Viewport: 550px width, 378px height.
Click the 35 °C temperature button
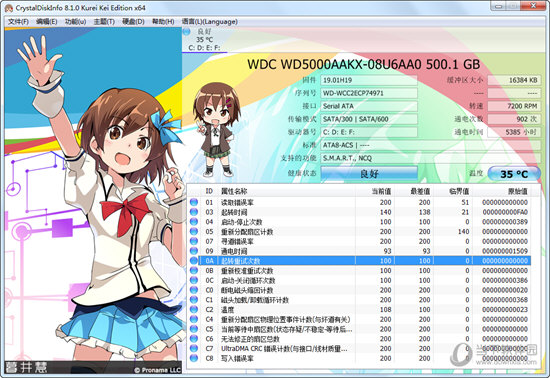click(514, 174)
